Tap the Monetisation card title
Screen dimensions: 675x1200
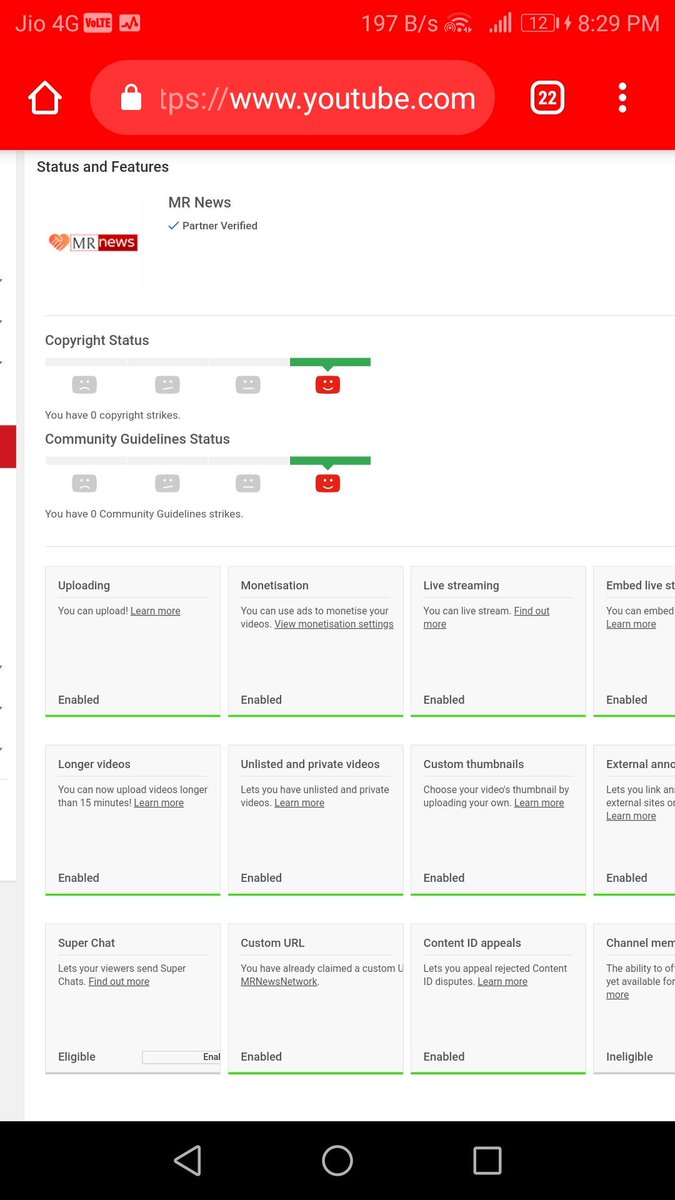[275, 586]
